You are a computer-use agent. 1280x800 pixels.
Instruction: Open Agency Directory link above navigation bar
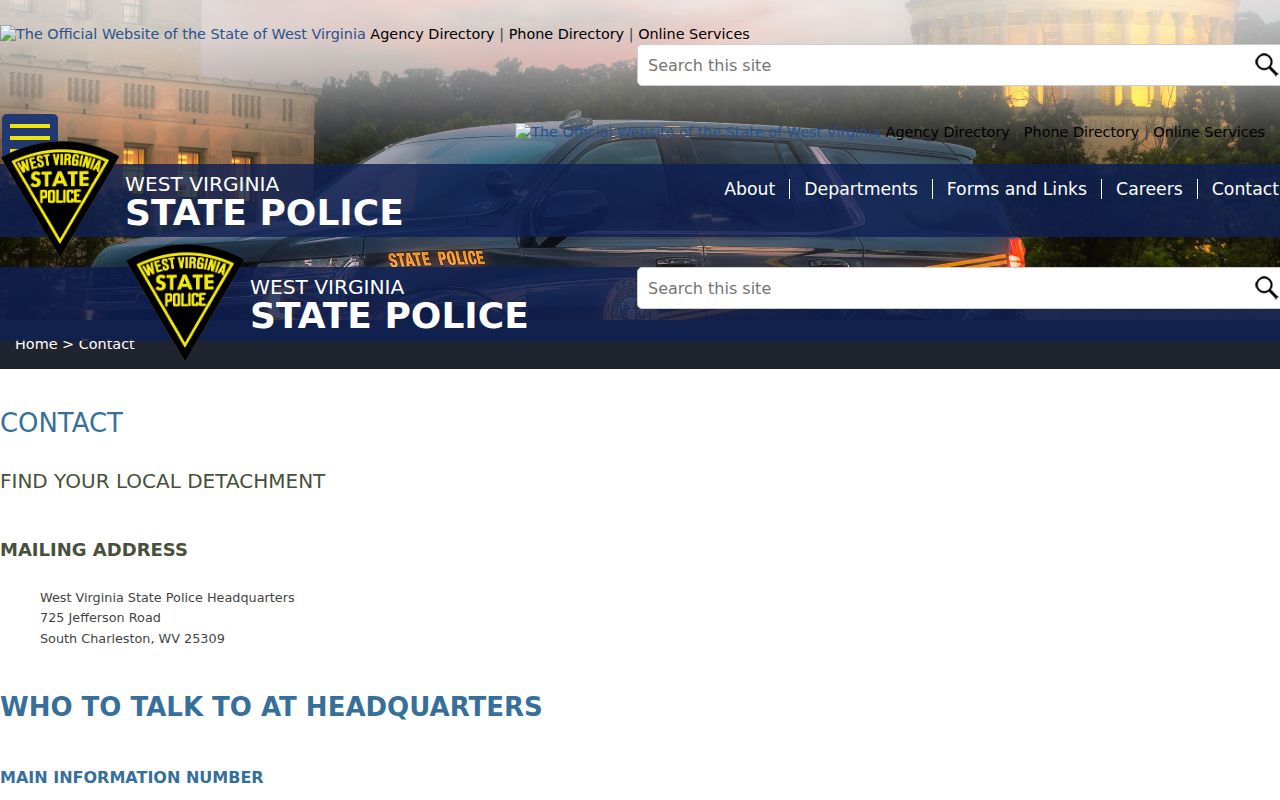tap(947, 132)
